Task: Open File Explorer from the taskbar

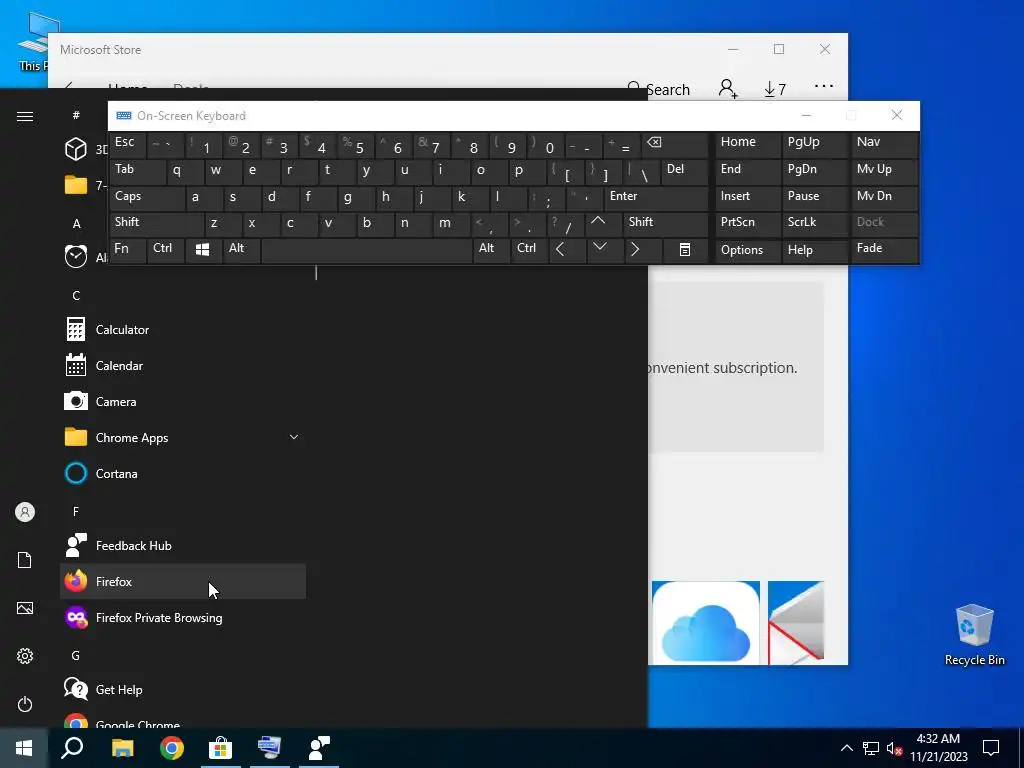Action: [x=122, y=748]
